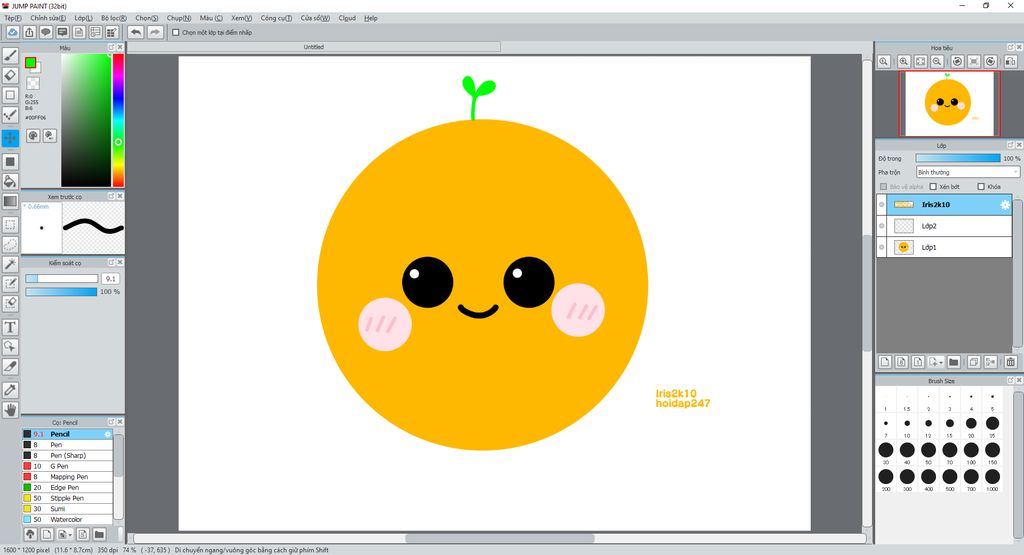Image resolution: width=1024 pixels, height=555 pixels.
Task: Click the share/export icon in toolbar
Action: pos(29,32)
